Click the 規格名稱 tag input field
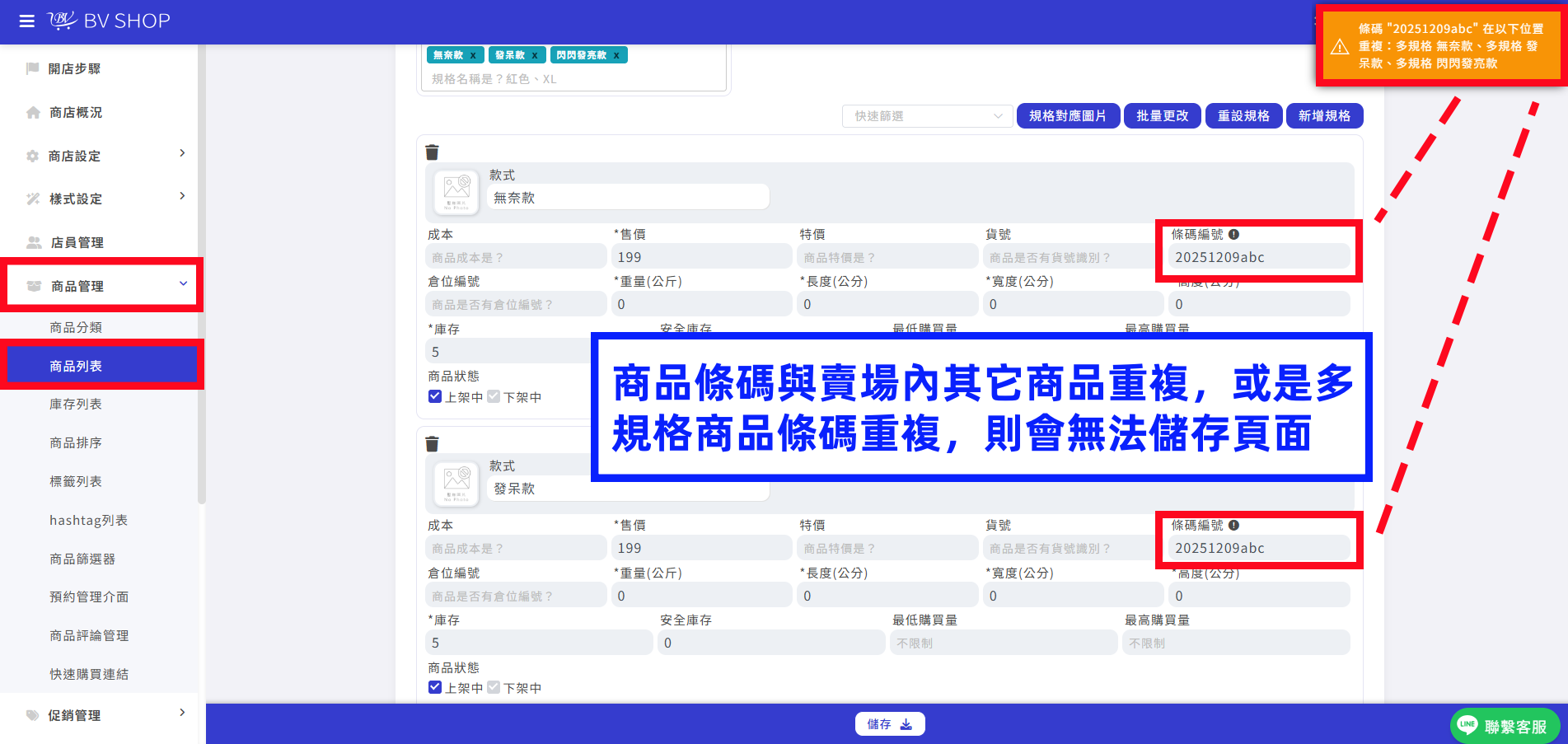1568x744 pixels. [575, 79]
